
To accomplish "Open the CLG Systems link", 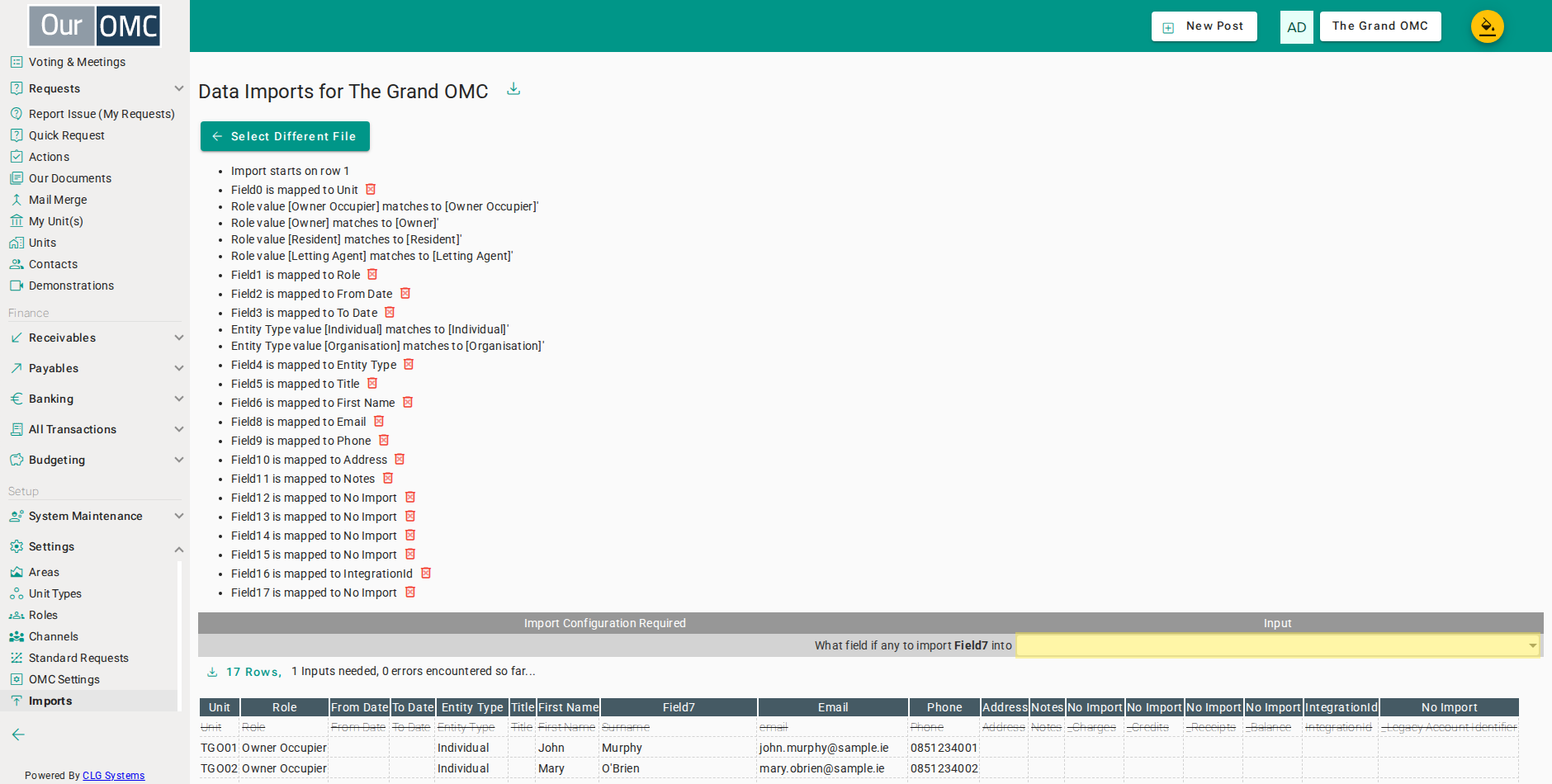I will [x=114, y=776].
